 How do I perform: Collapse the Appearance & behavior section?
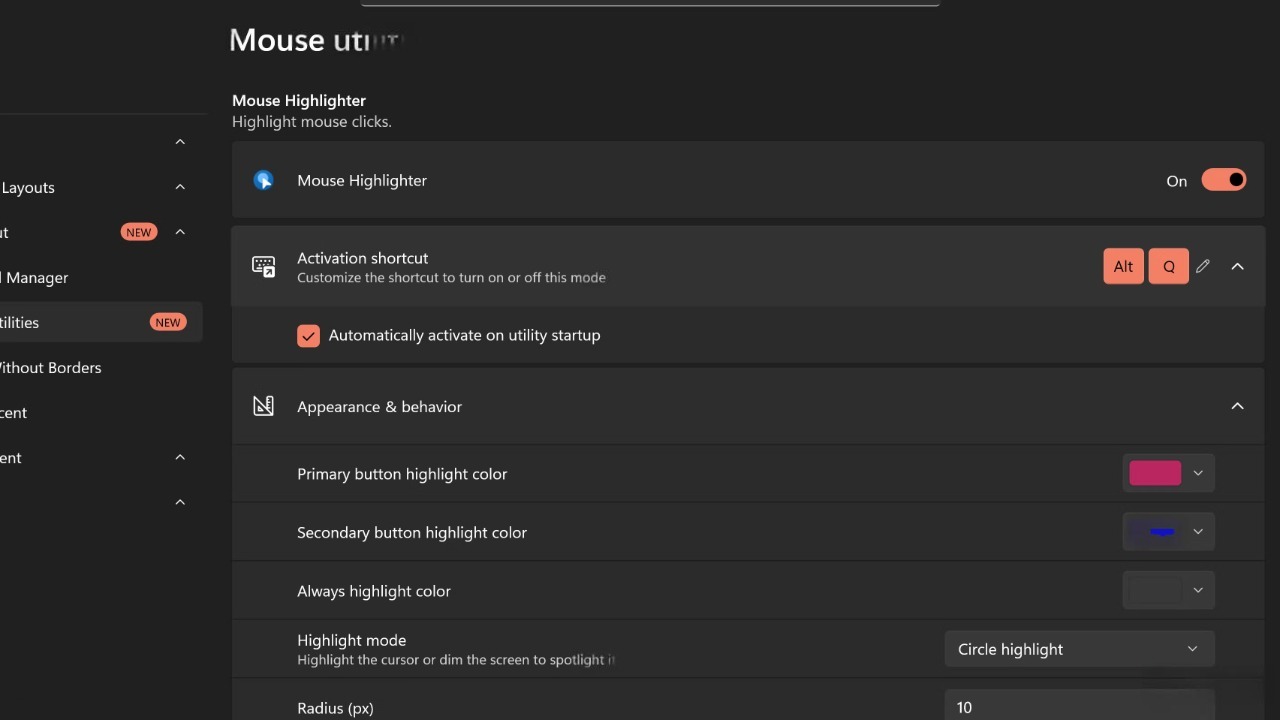[1237, 406]
